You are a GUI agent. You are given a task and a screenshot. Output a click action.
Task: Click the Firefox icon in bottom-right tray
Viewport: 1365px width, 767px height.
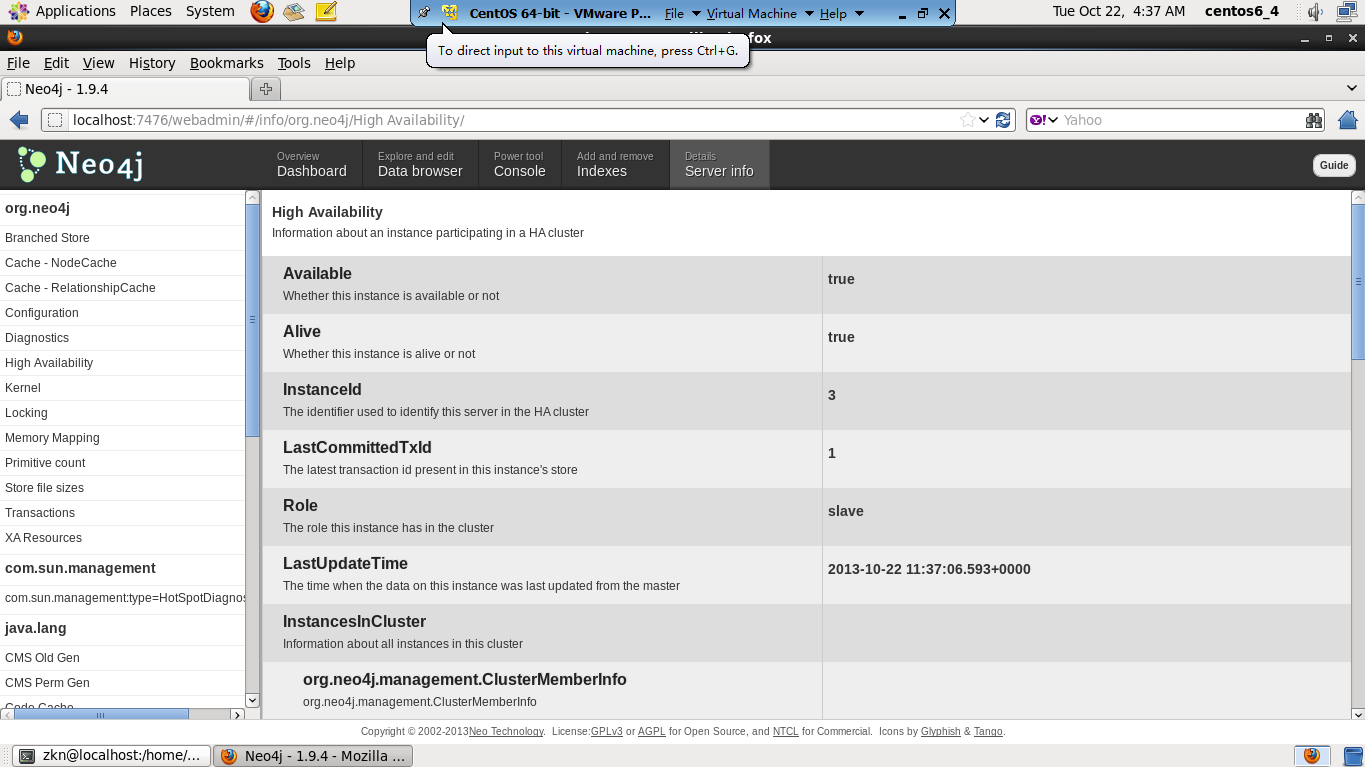click(x=1312, y=756)
